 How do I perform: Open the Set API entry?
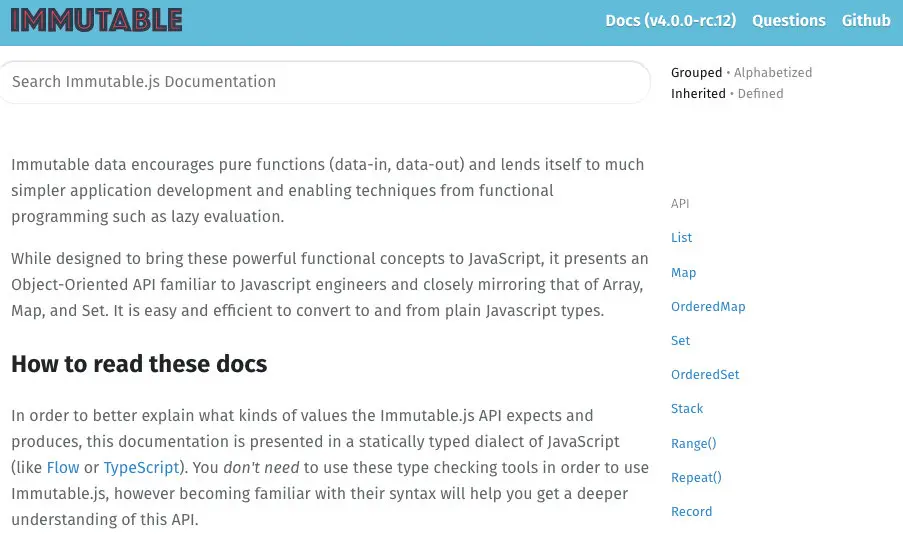(680, 340)
